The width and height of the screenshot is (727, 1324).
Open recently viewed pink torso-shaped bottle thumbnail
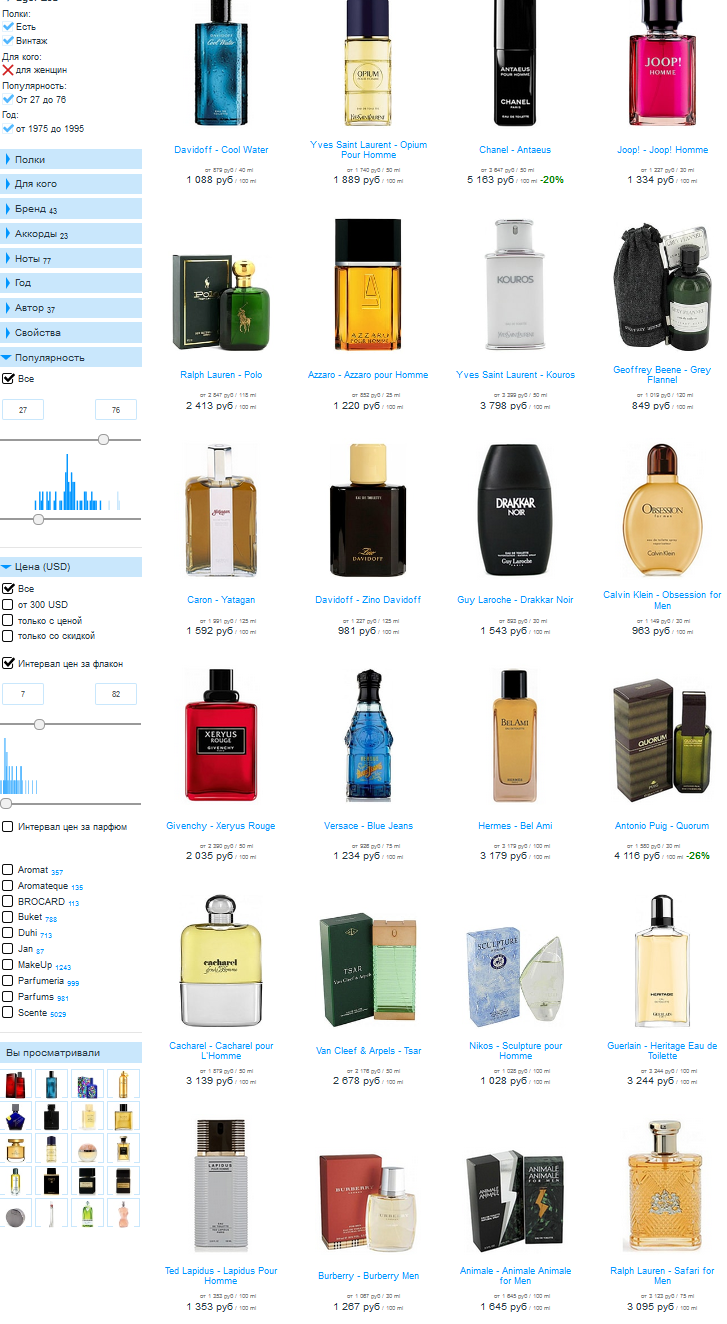pyautogui.click(x=122, y=1213)
